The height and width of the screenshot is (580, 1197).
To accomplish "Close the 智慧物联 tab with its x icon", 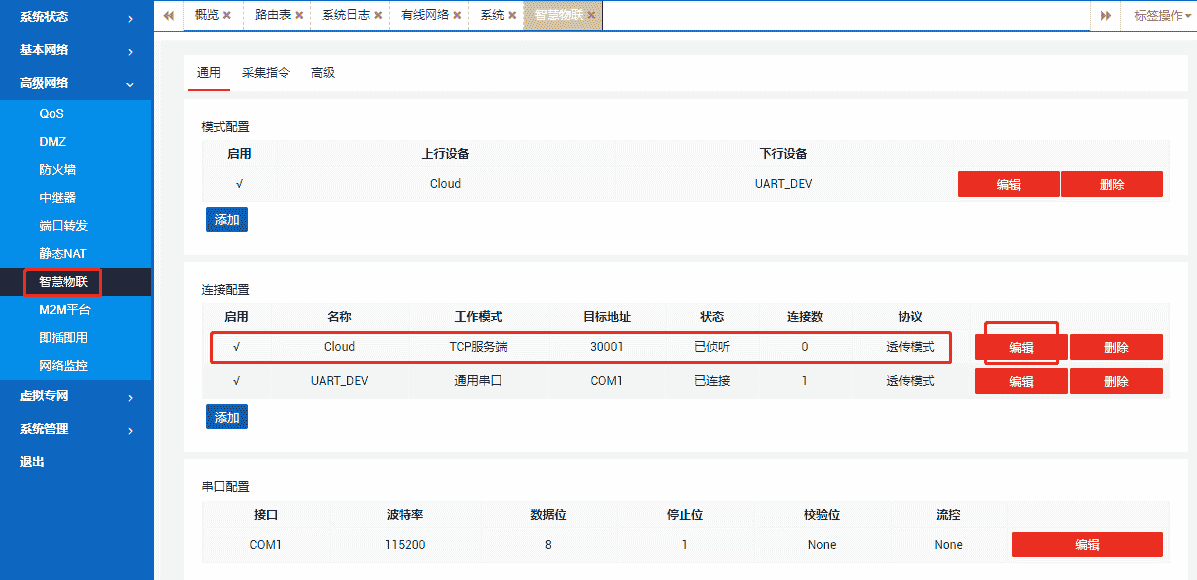I will click(x=589, y=15).
